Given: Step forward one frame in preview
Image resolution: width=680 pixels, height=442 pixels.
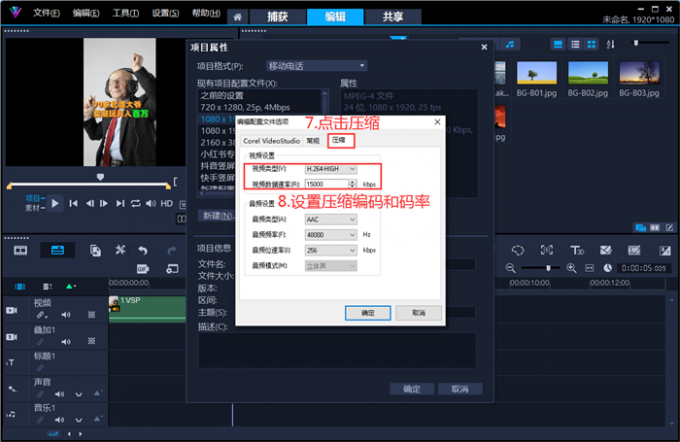Looking at the screenshot, I should [x=104, y=203].
